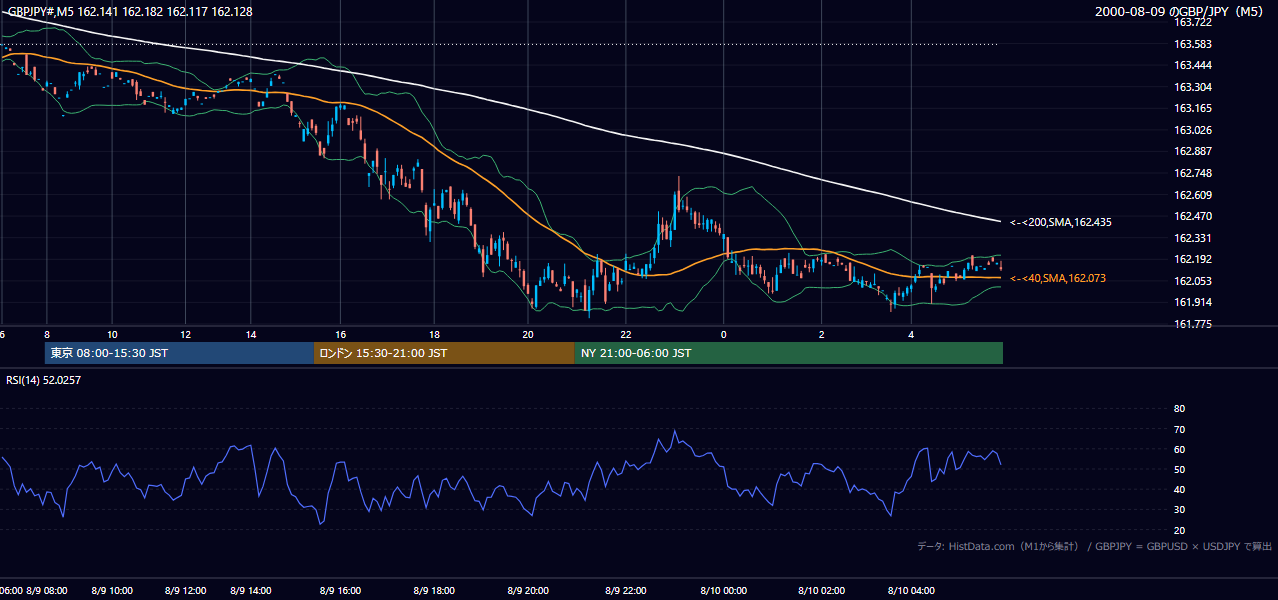Screen dimensions: 1278x600
Task: Click the 8/9 22:00 date axis label
Action: [x=626, y=591]
